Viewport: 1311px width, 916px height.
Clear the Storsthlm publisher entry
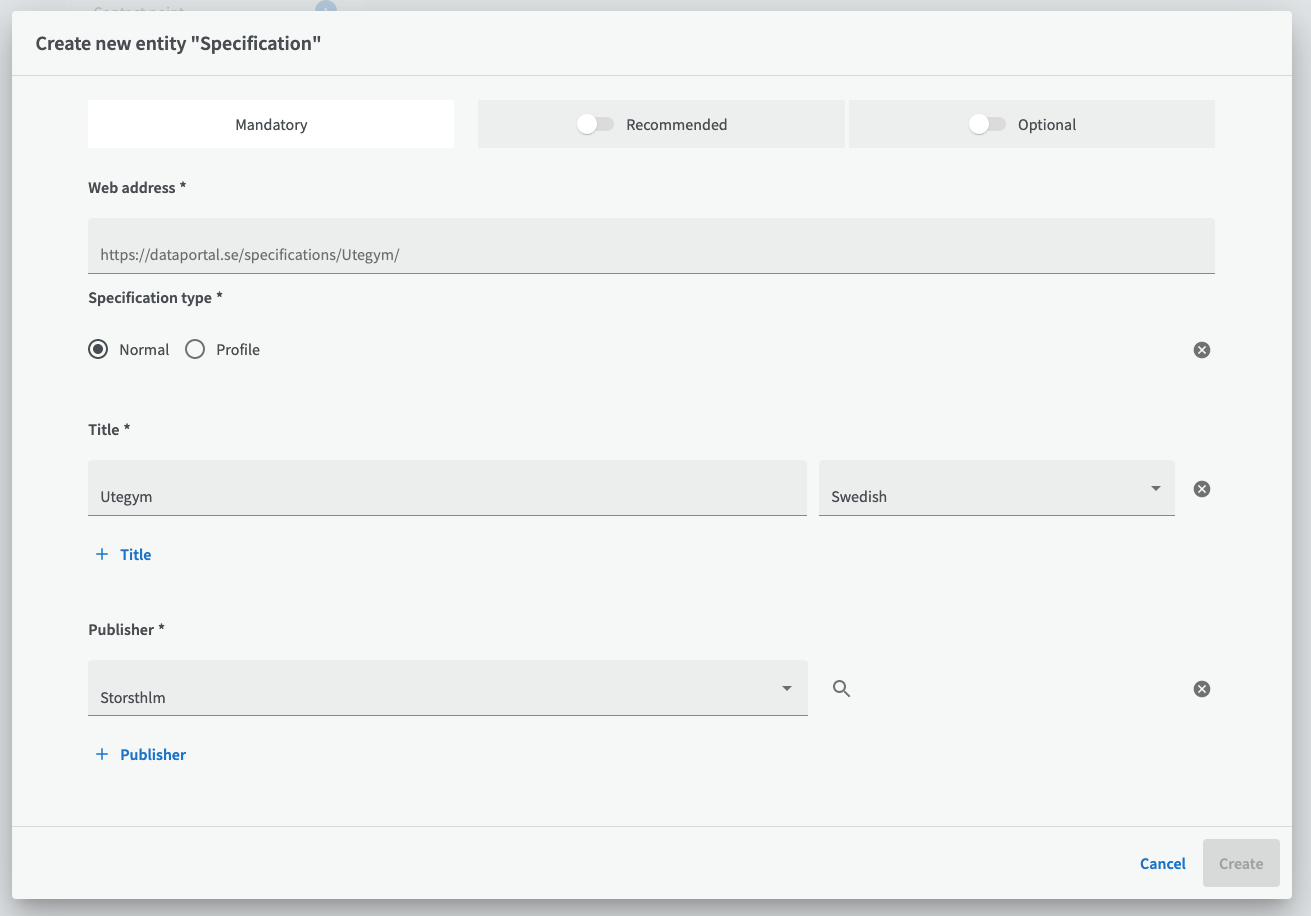click(1202, 689)
